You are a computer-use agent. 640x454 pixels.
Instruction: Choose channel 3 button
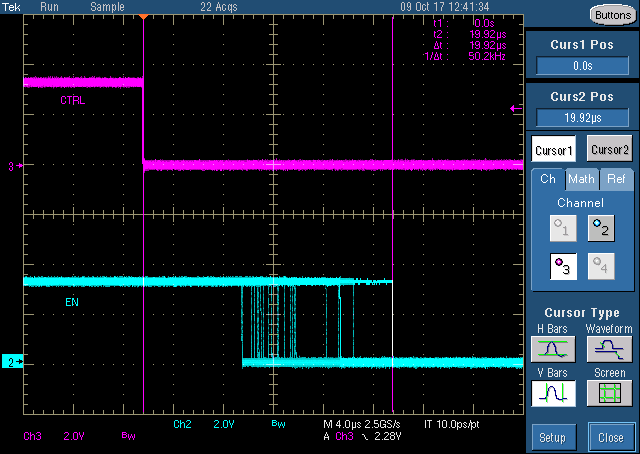pos(563,266)
